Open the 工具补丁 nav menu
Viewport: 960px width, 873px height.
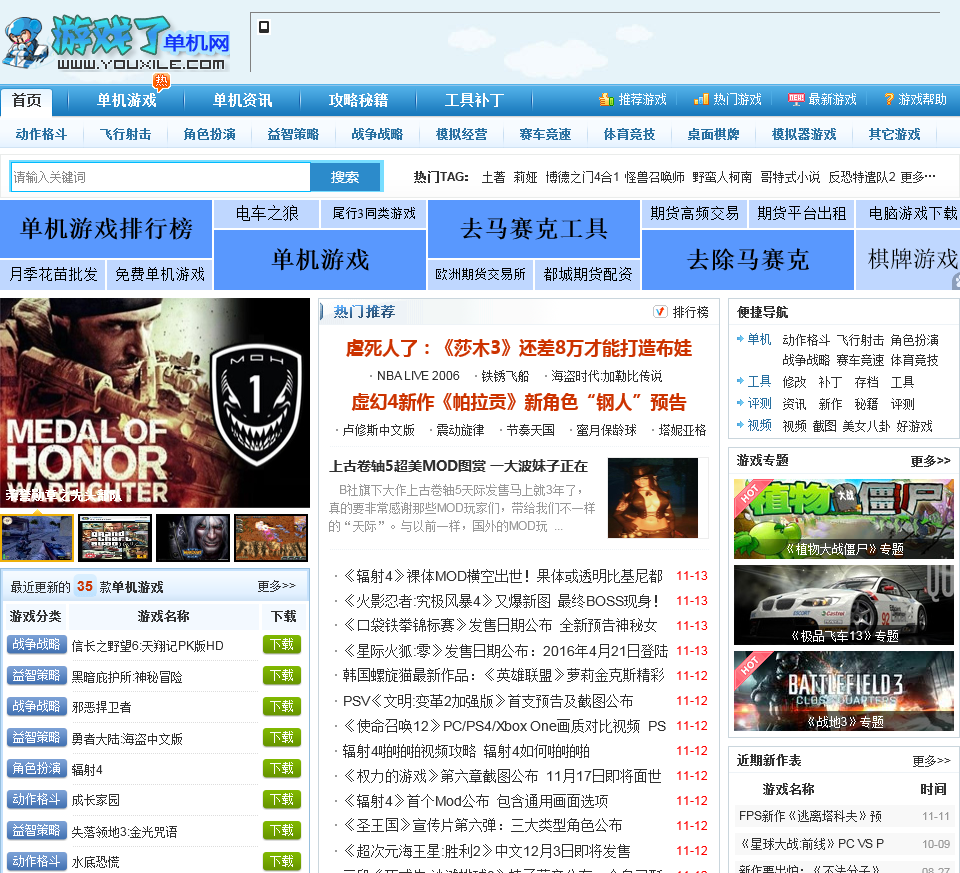pyautogui.click(x=474, y=100)
